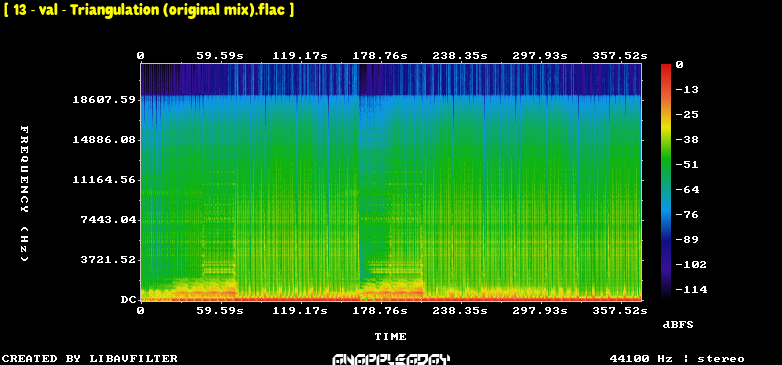Click the -51 dBFS color scale label
This screenshot has width=782, height=365.
point(688,165)
